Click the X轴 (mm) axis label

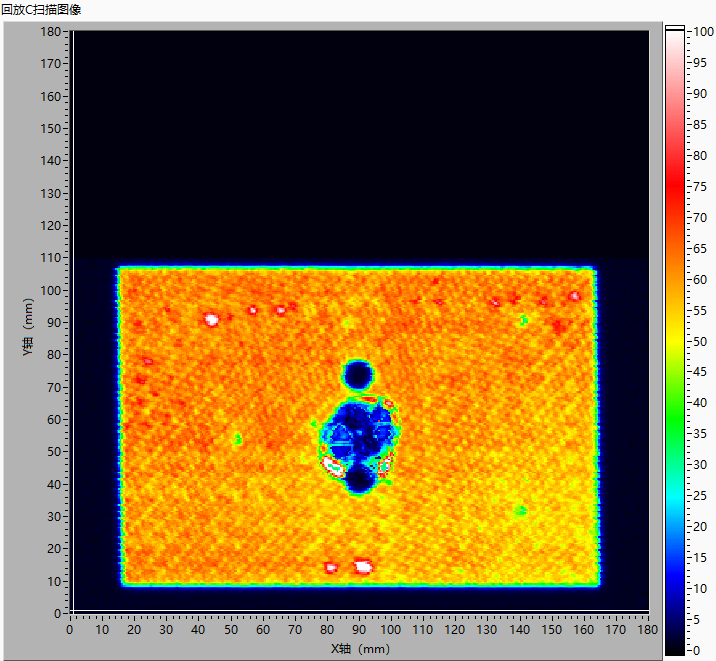(x=359, y=648)
